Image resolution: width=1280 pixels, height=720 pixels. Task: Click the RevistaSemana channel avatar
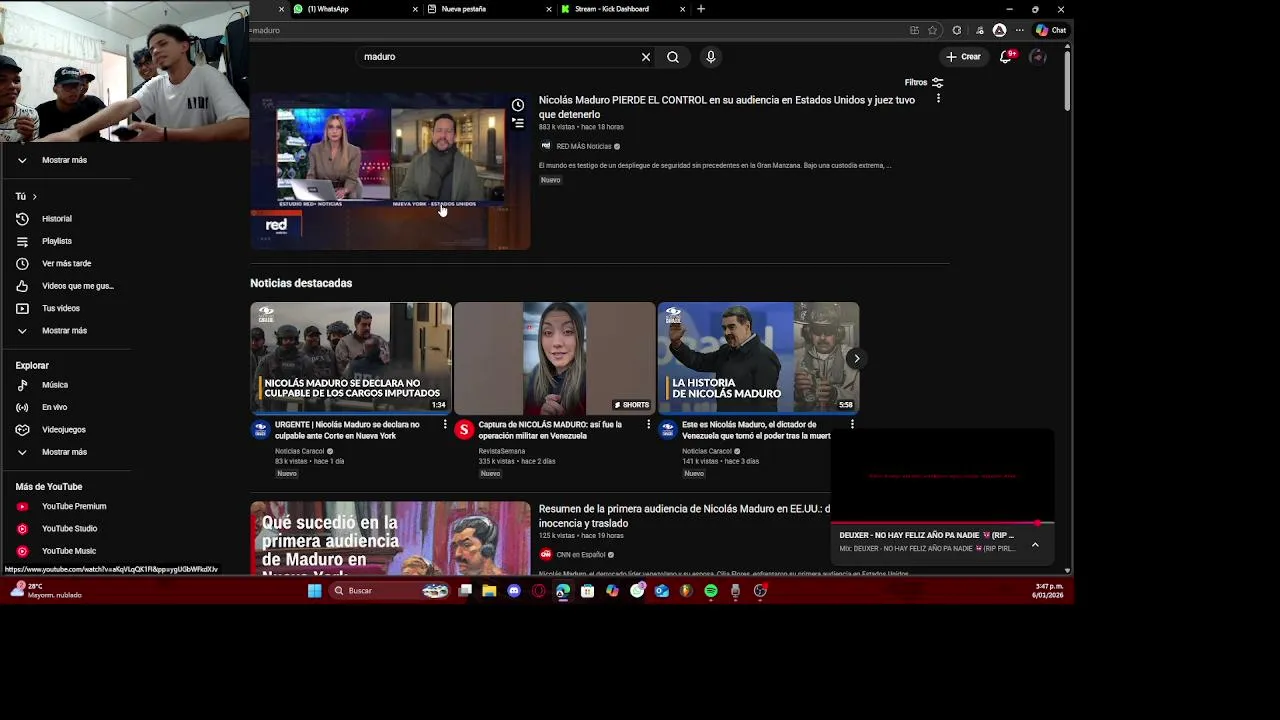point(464,430)
